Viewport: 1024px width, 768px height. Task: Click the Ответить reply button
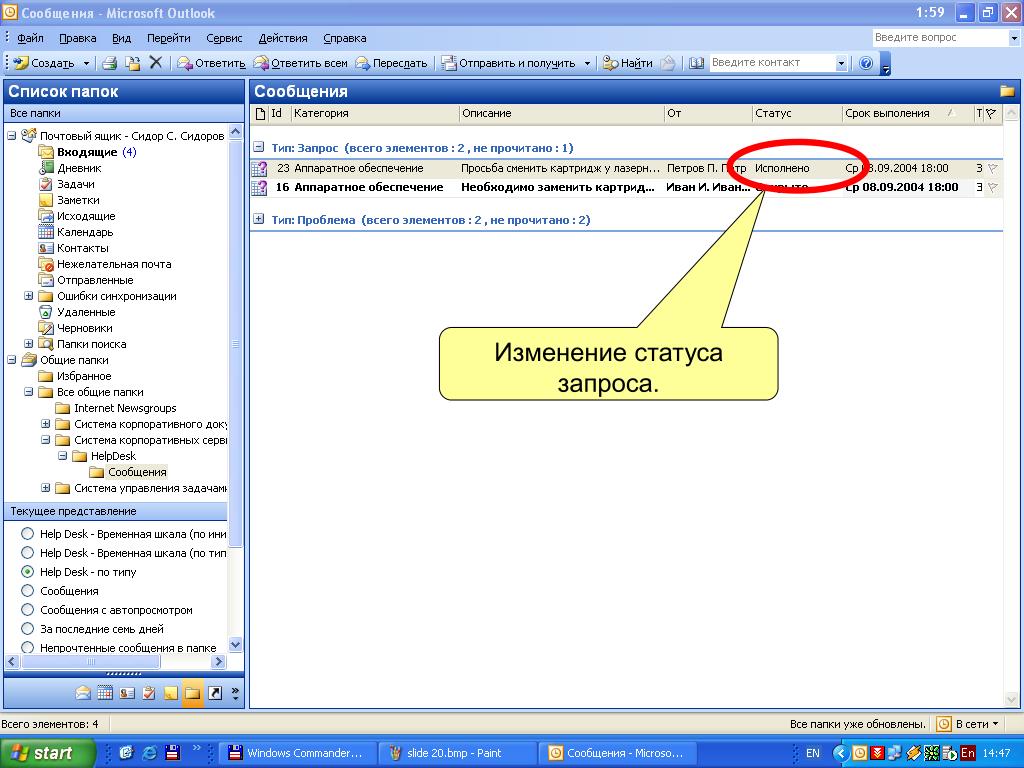coord(212,63)
